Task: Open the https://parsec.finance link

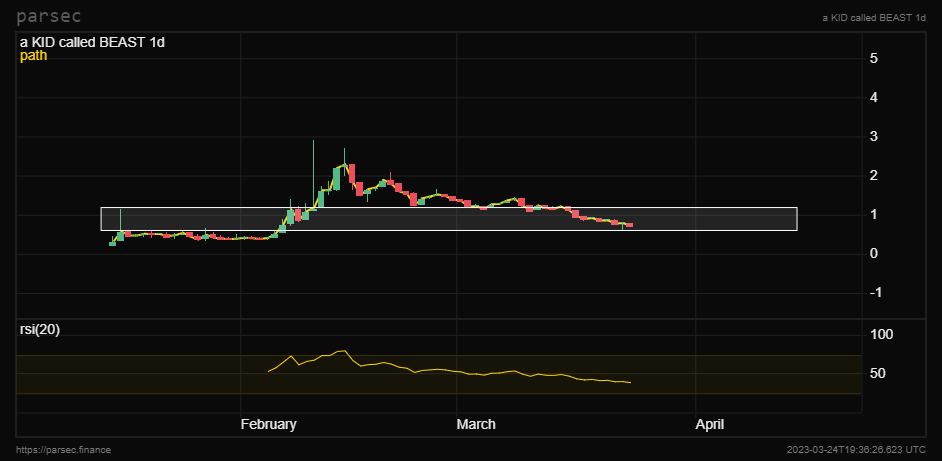Action: coord(64,450)
